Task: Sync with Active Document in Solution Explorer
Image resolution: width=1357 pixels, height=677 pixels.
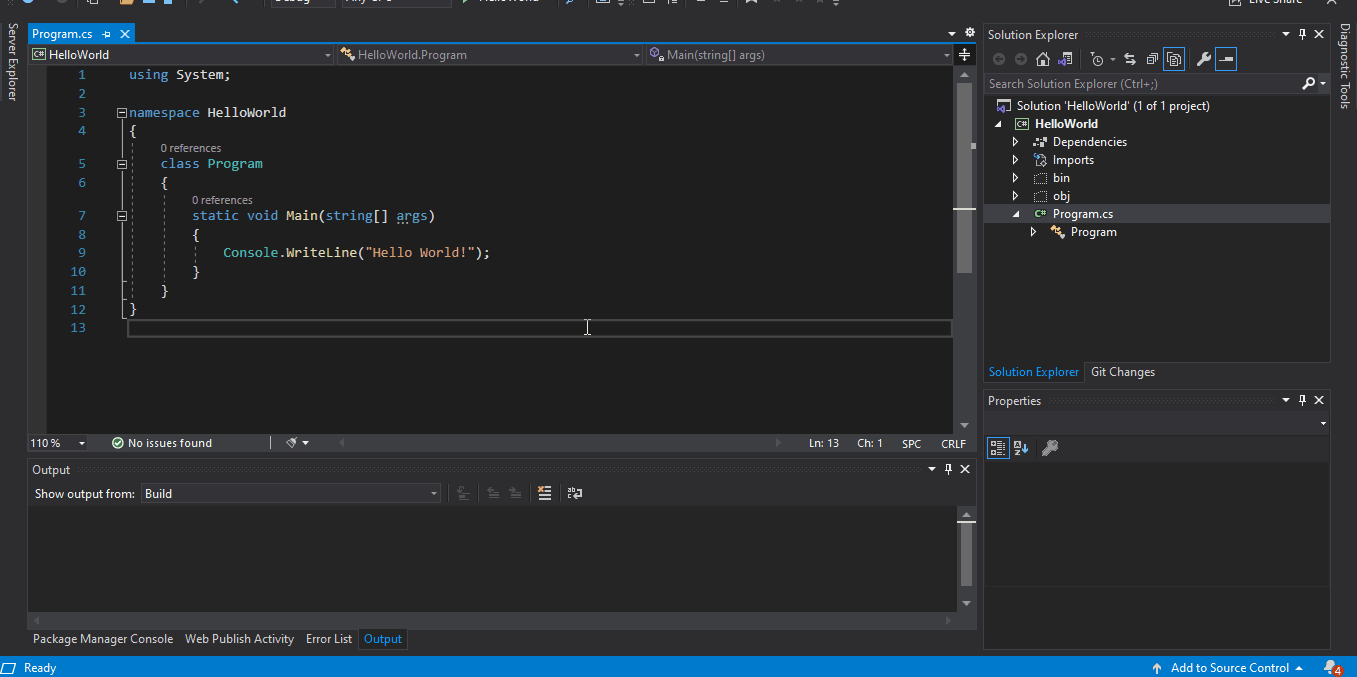Action: click(x=1130, y=59)
